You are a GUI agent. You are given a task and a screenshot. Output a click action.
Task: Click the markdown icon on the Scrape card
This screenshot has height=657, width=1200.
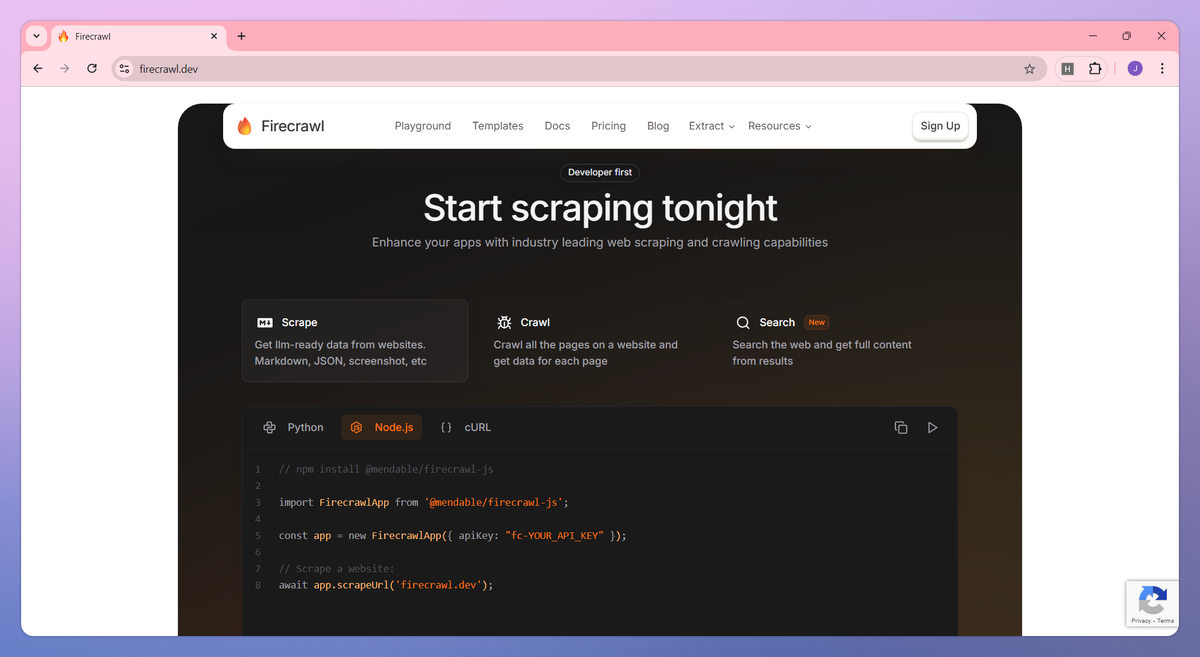(x=264, y=322)
